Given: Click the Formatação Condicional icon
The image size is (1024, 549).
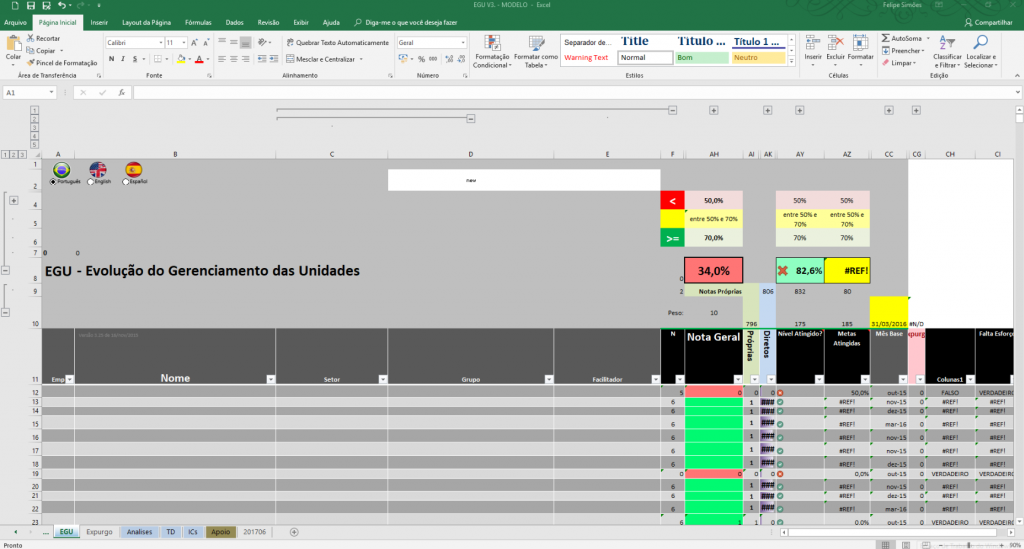Looking at the screenshot, I should point(492,44).
